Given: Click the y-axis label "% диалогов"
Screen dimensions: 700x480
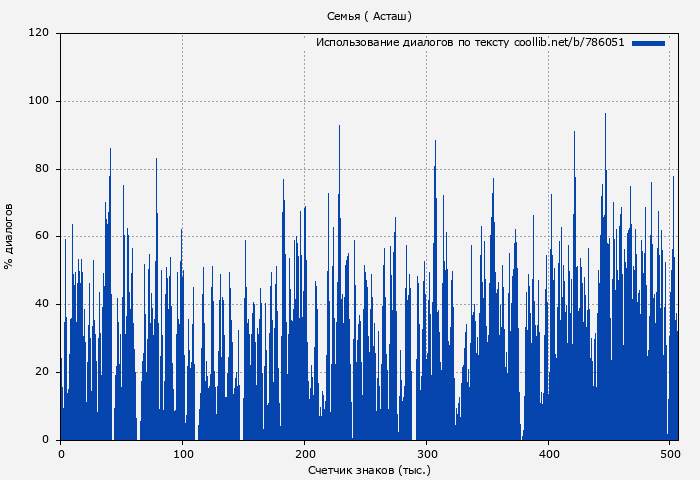Looking at the screenshot, I should (x=9, y=236).
